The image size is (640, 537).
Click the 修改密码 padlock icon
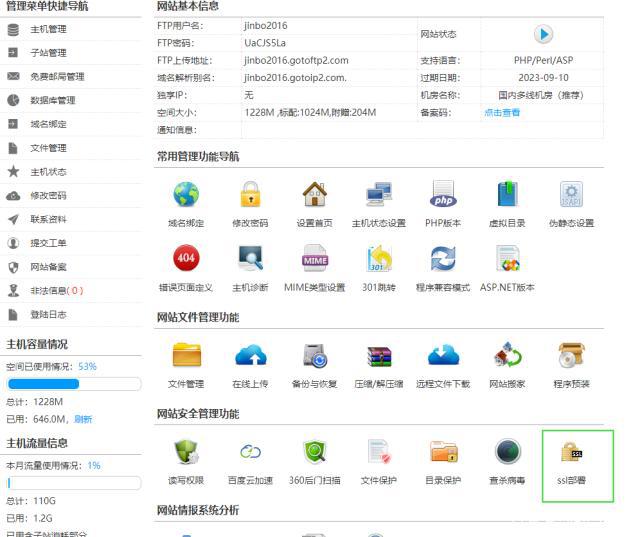pos(250,194)
